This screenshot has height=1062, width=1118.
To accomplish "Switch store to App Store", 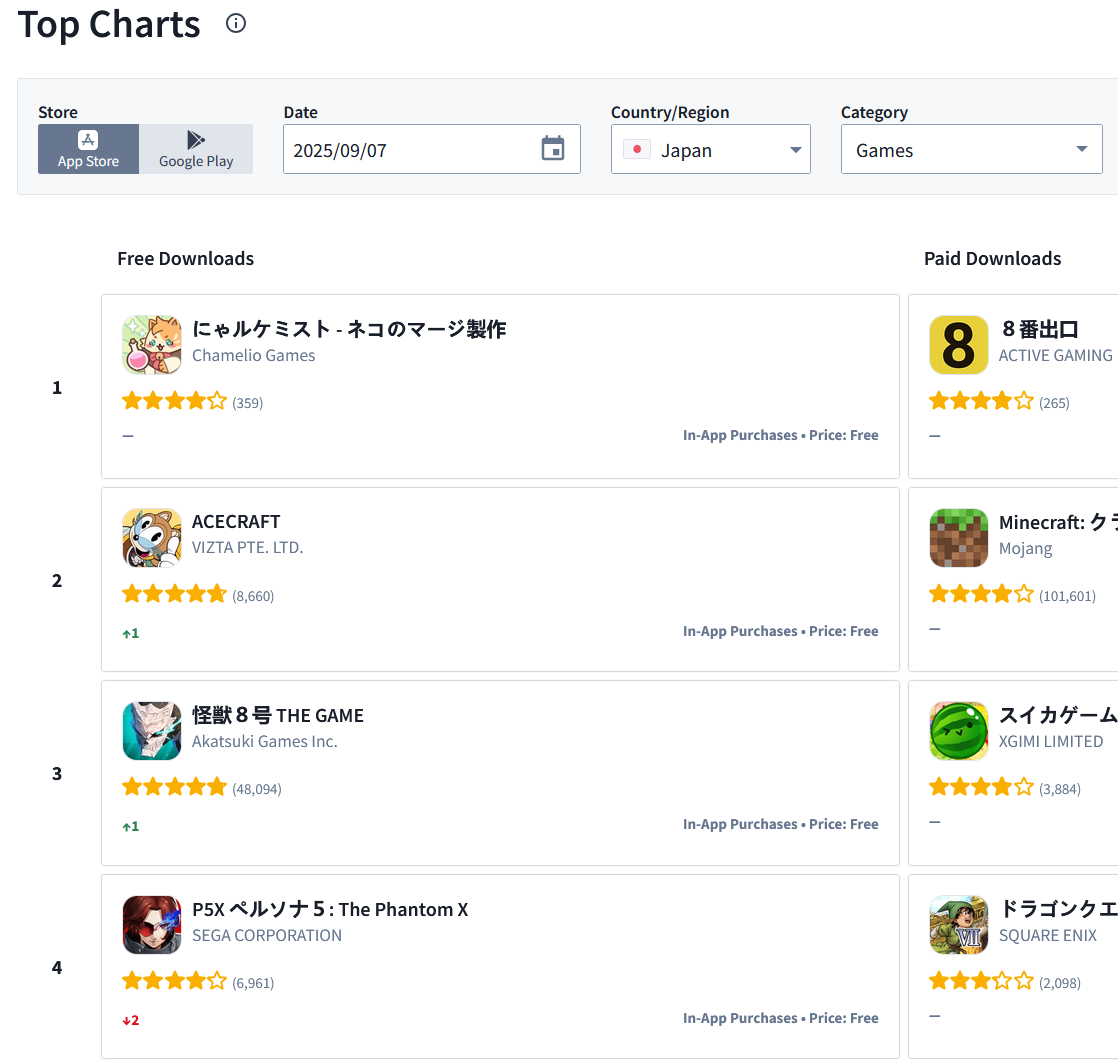I will pos(88,149).
